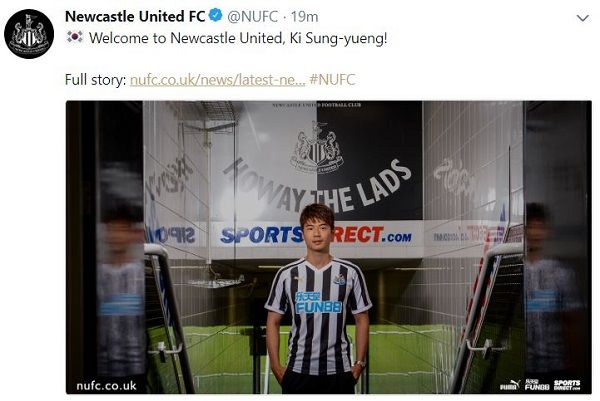The height and width of the screenshot is (401, 600).
Task: Select the #NUFC hashtag
Action: (332, 80)
